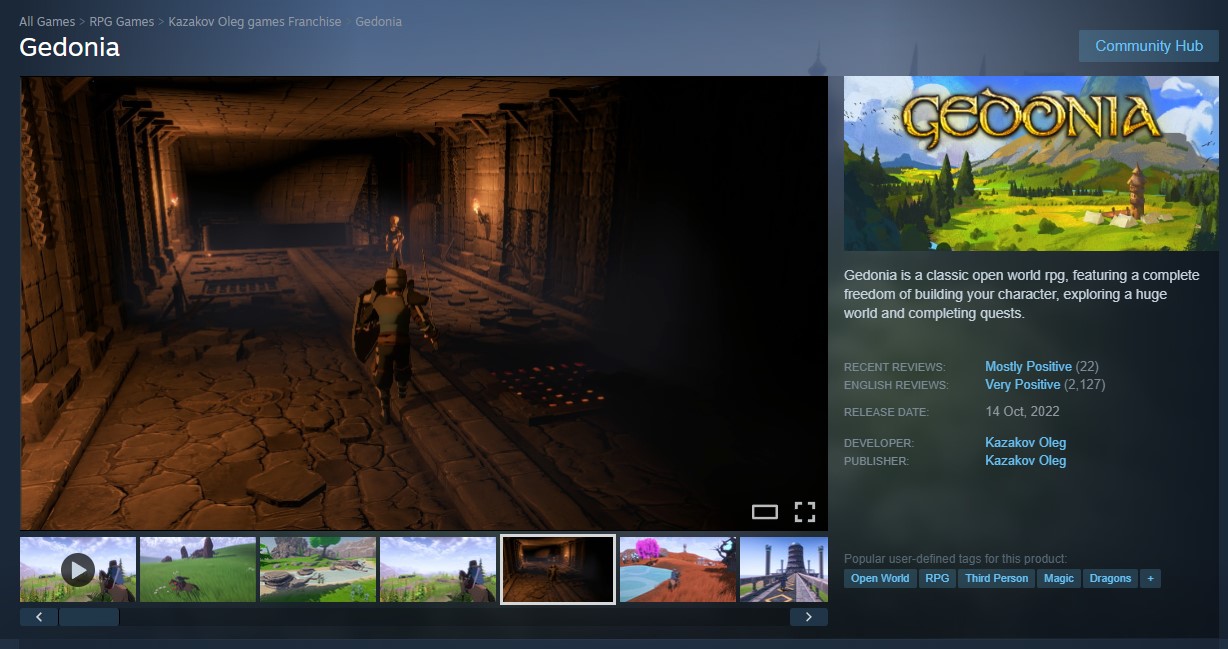Open developer Kazakov Oleg link
This screenshot has width=1228, height=649.
[1025, 443]
